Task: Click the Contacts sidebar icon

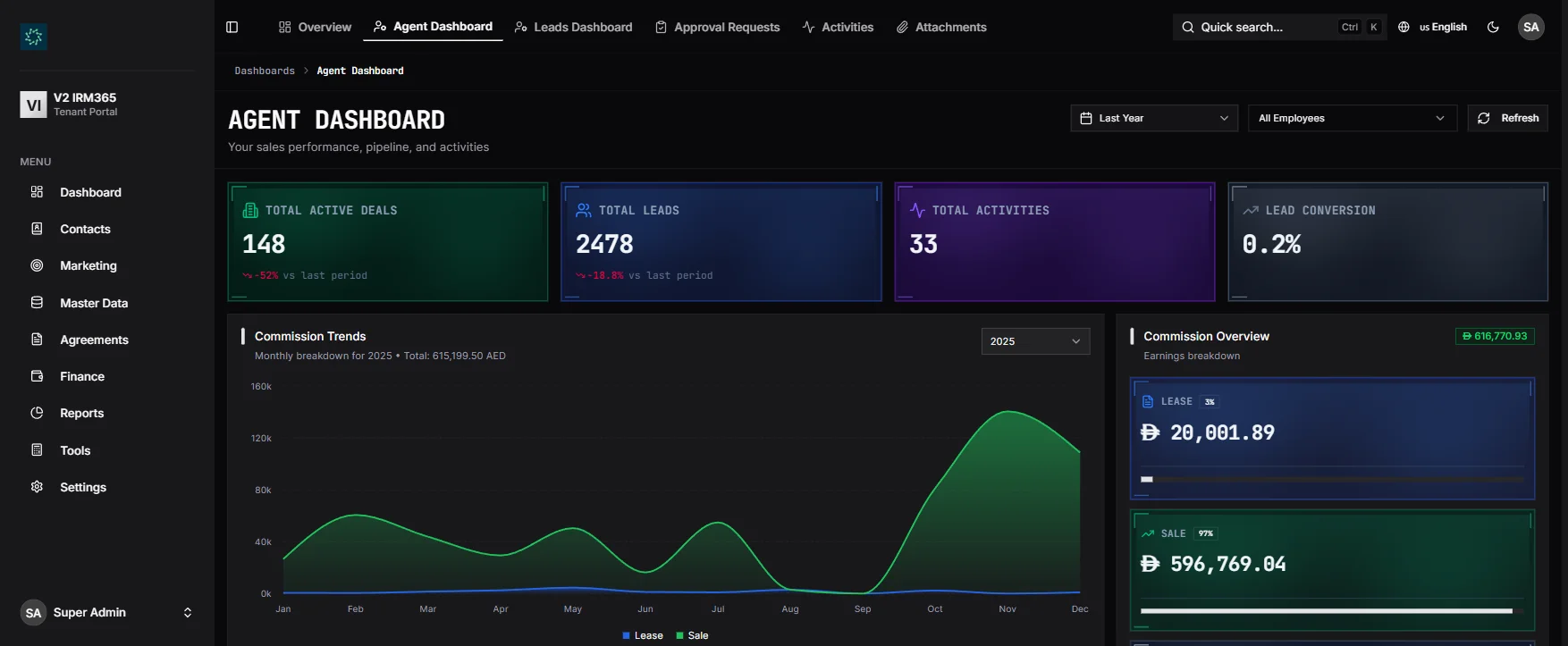Action: coord(37,229)
